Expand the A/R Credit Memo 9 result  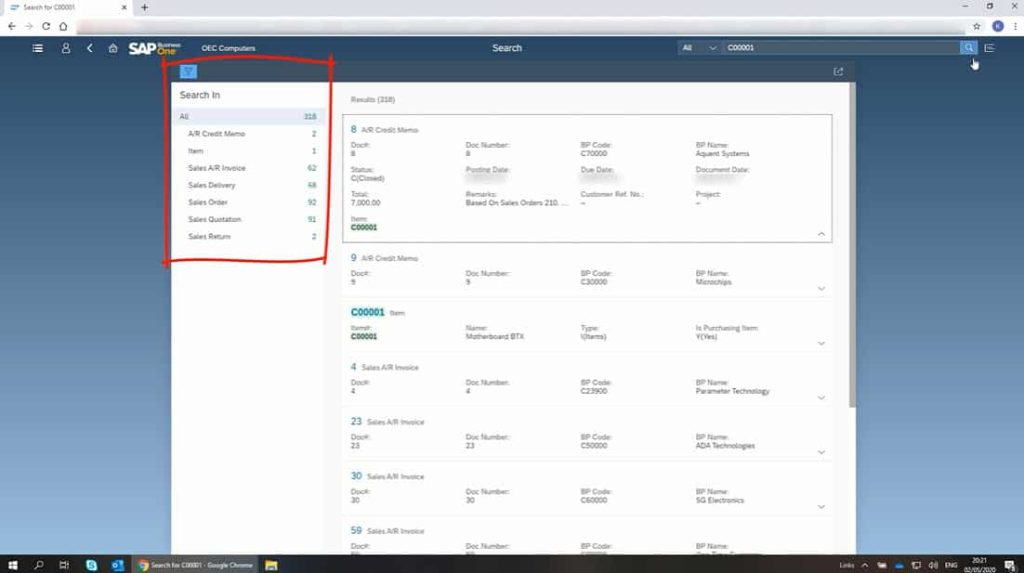pyautogui.click(x=822, y=288)
